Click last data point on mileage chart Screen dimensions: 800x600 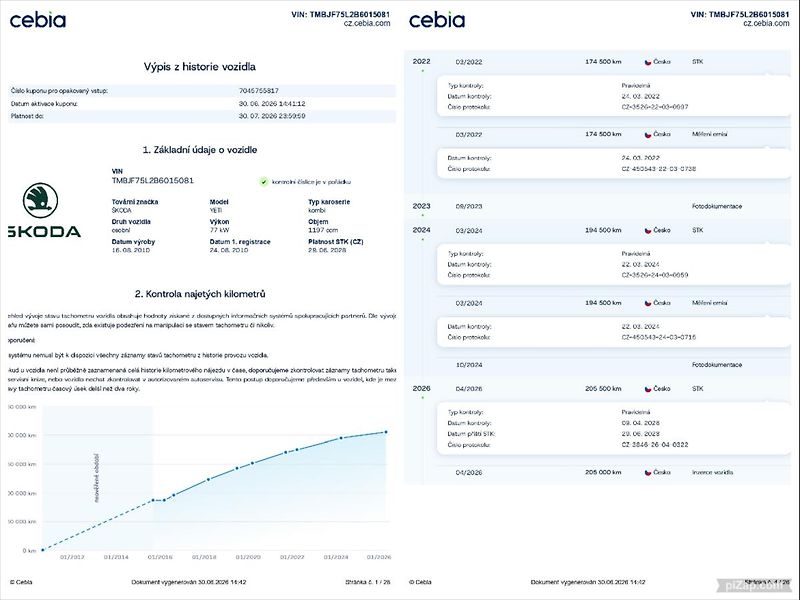(386, 432)
